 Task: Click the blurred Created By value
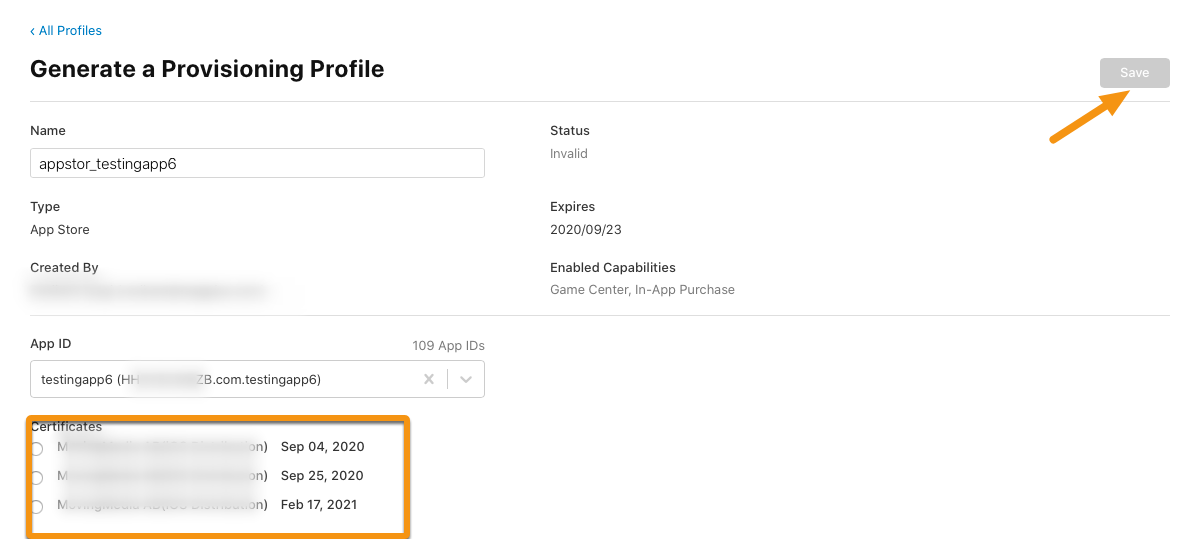pyautogui.click(x=148, y=289)
